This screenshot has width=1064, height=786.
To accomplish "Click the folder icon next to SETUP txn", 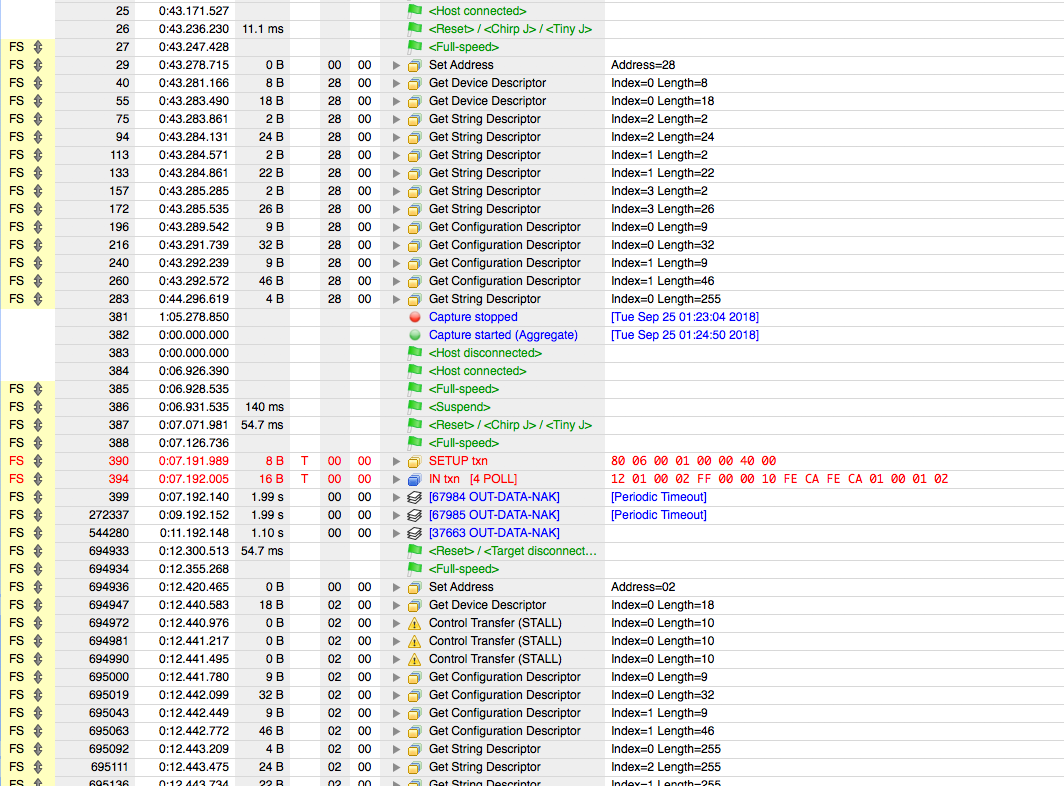I will click(x=415, y=461).
